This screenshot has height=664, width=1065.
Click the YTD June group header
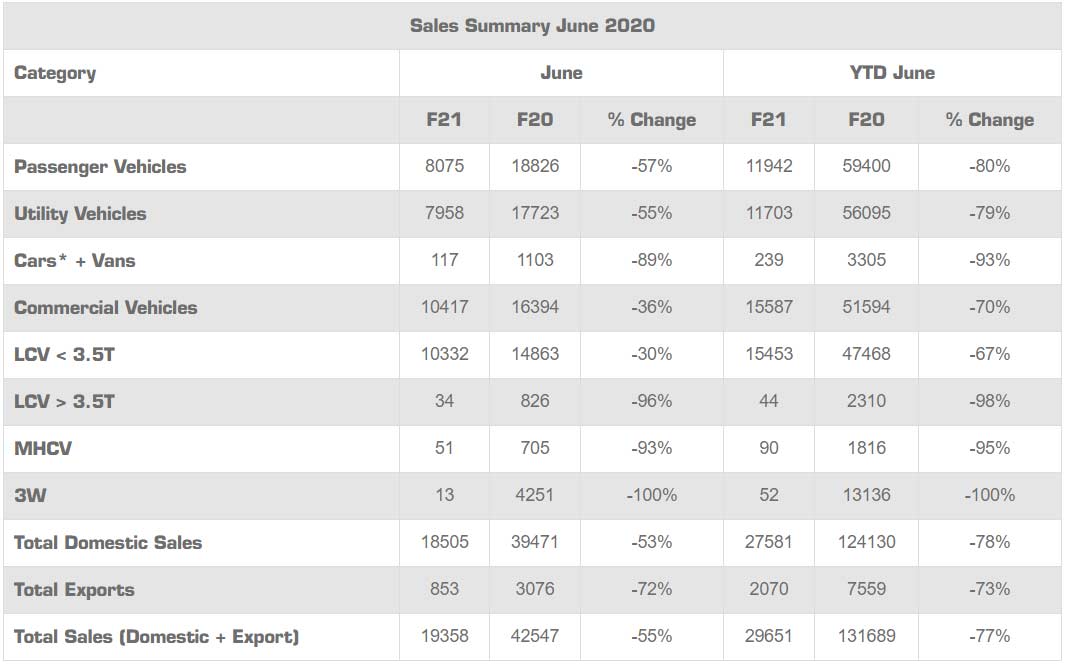[891, 73]
